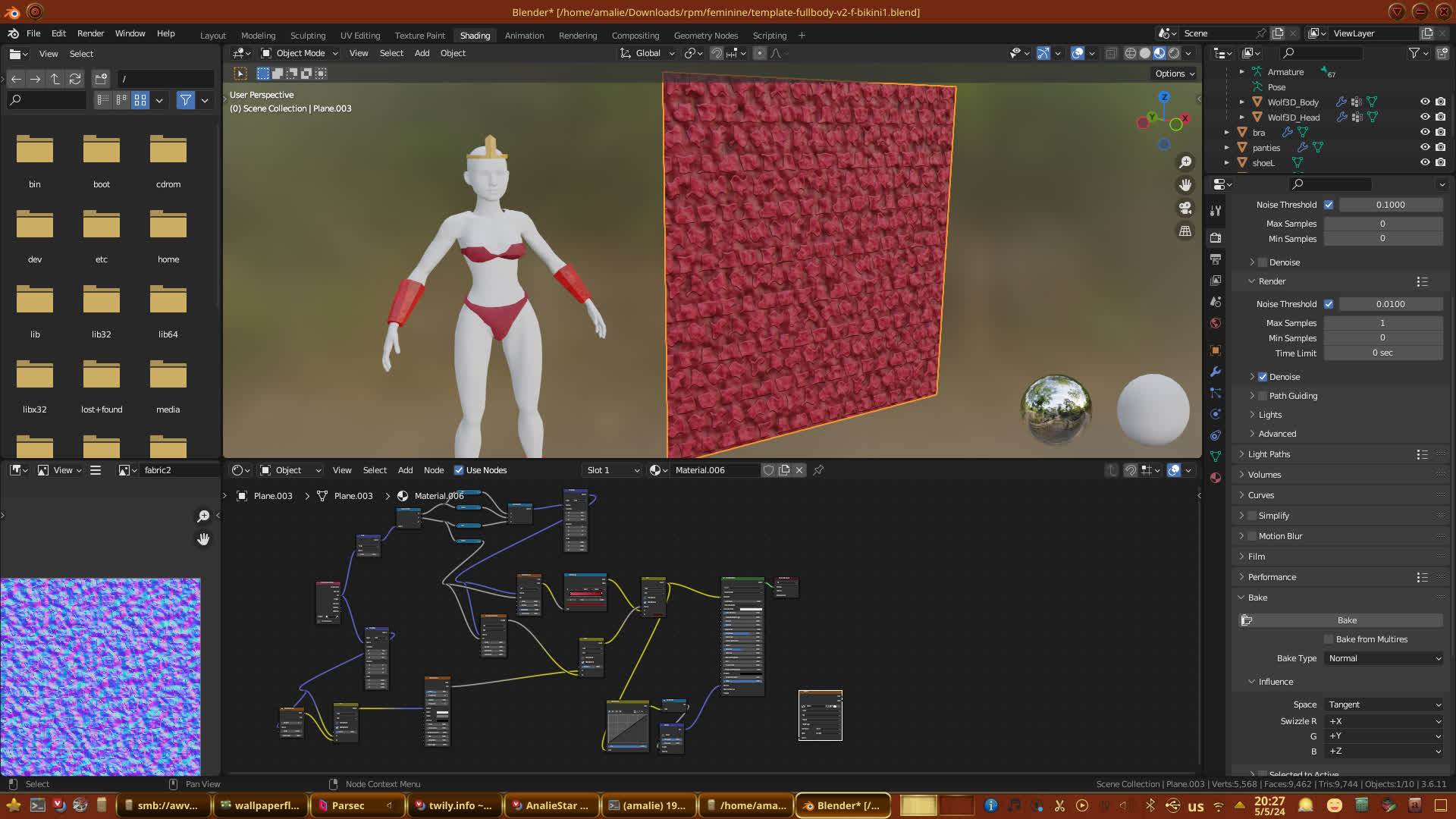Switch to orthographic grid view icon
Image resolution: width=1456 pixels, height=819 pixels.
[1185, 231]
